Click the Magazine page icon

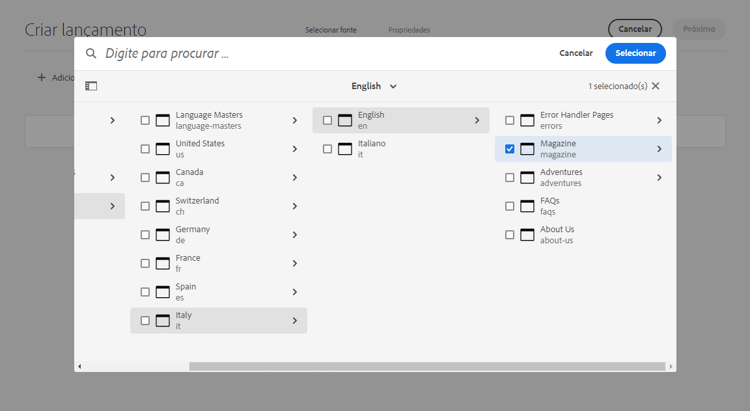point(527,149)
